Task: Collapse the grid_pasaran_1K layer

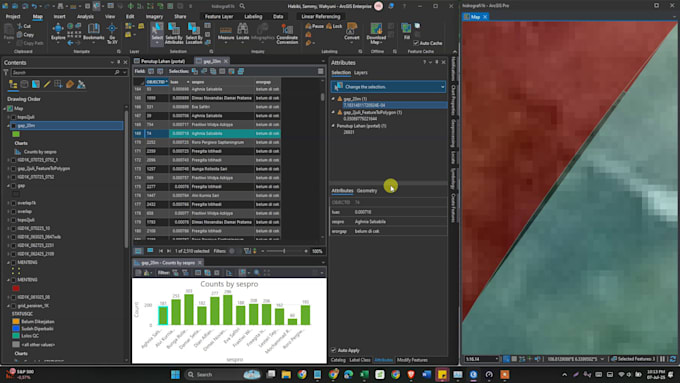Action: pos(8,306)
